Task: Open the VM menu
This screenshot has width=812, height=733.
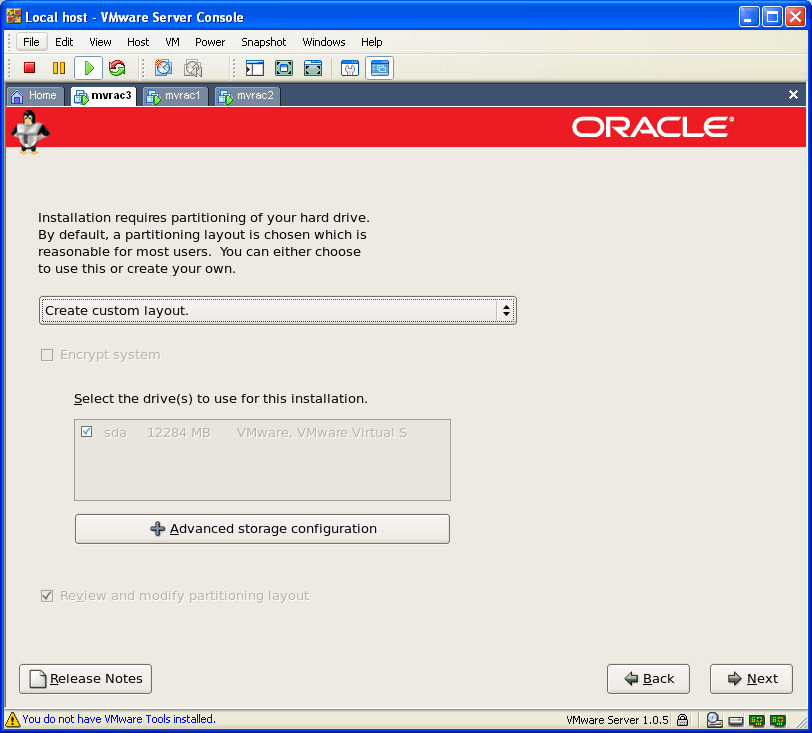Action: [x=172, y=42]
